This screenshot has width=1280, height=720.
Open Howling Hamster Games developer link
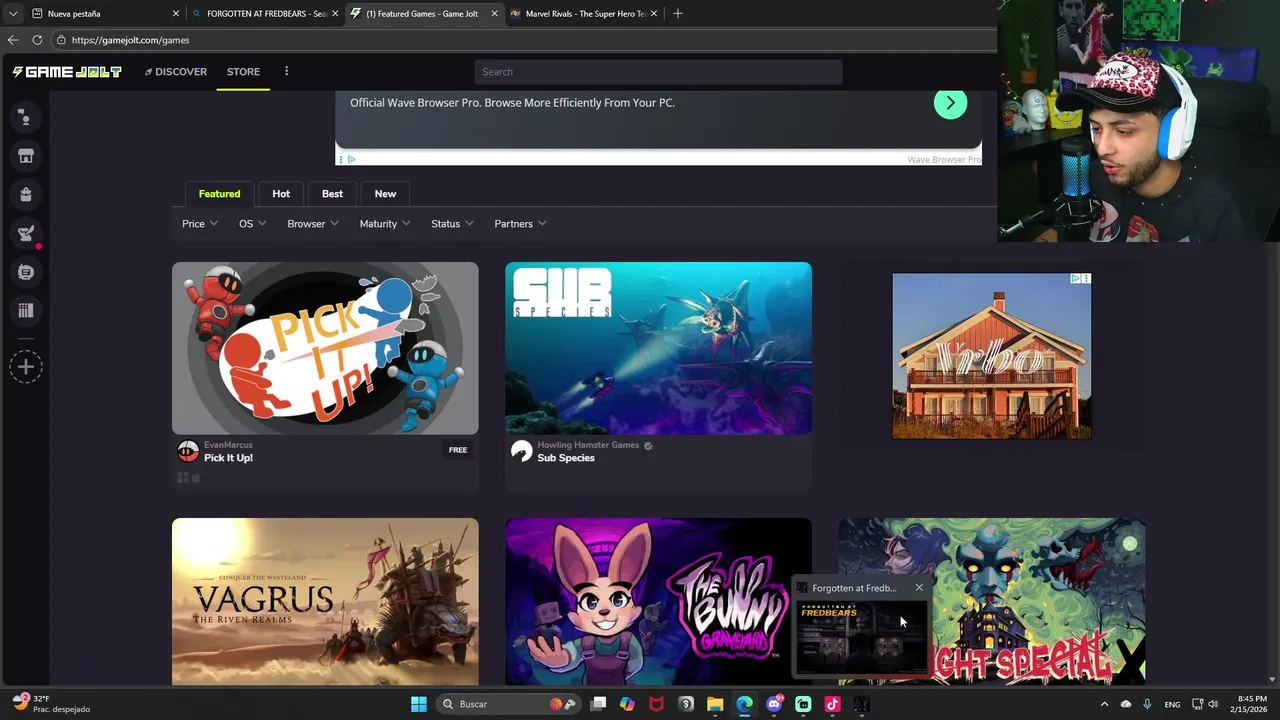(588, 445)
